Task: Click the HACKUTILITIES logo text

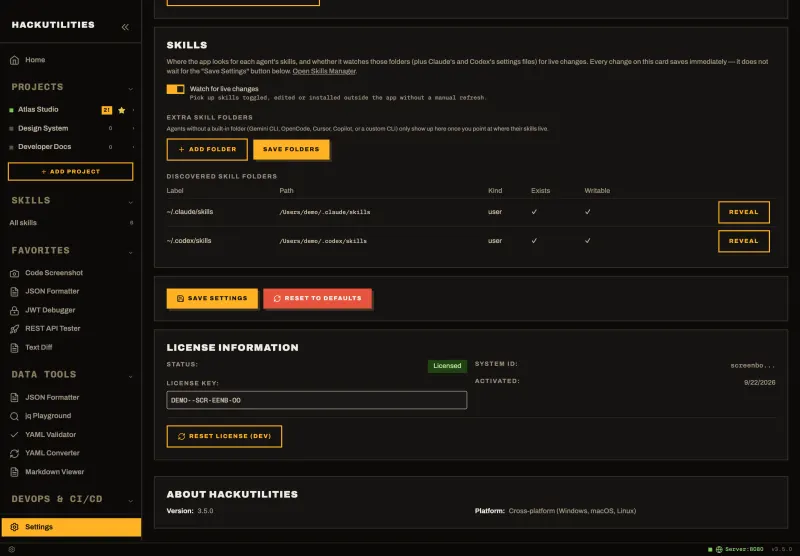Action: tap(53, 25)
